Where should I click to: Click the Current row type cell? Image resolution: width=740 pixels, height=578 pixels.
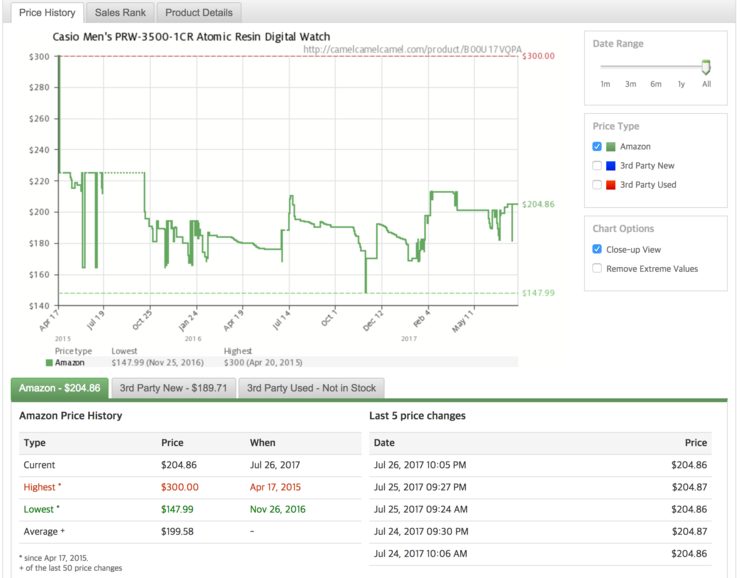pos(39,465)
